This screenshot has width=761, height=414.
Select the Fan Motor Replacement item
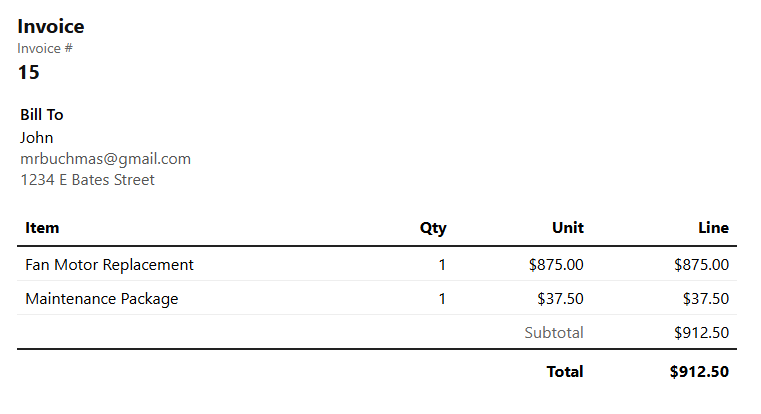click(109, 265)
